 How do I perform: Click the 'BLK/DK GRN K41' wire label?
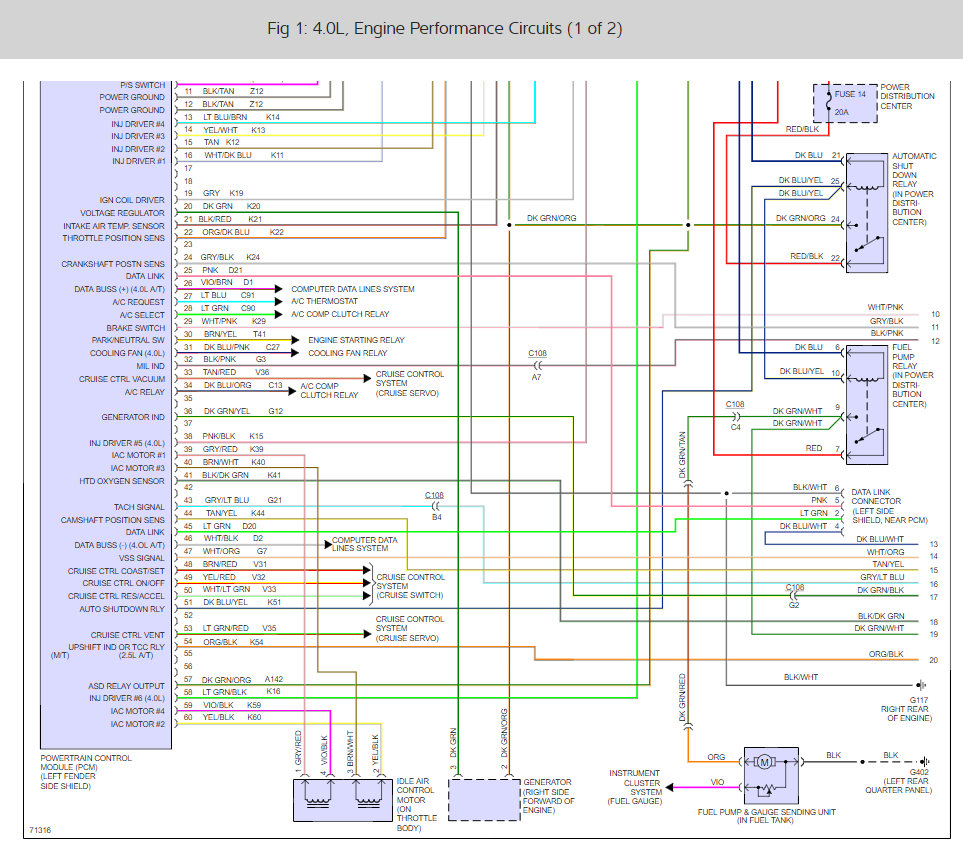pyautogui.click(x=241, y=475)
